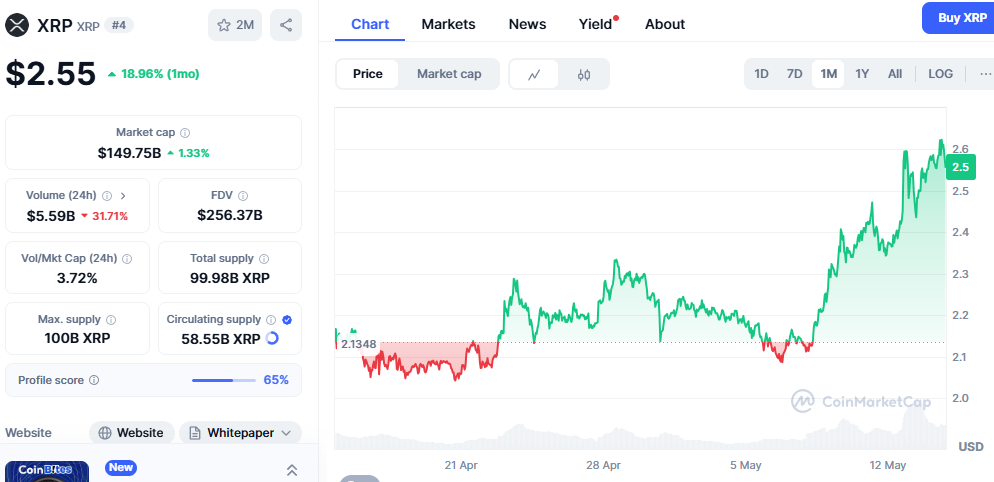Click the verified badge by Circulating supply

pyautogui.click(x=287, y=320)
